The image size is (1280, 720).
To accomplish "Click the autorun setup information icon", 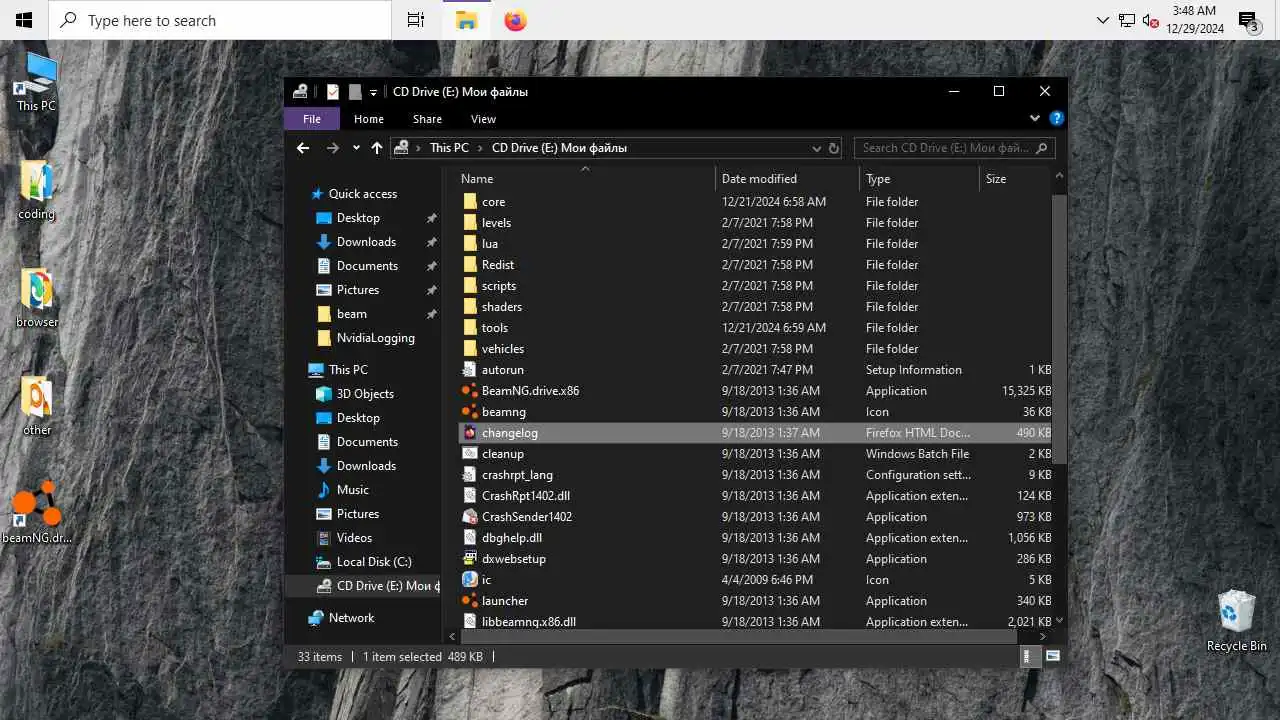I will [470, 370].
